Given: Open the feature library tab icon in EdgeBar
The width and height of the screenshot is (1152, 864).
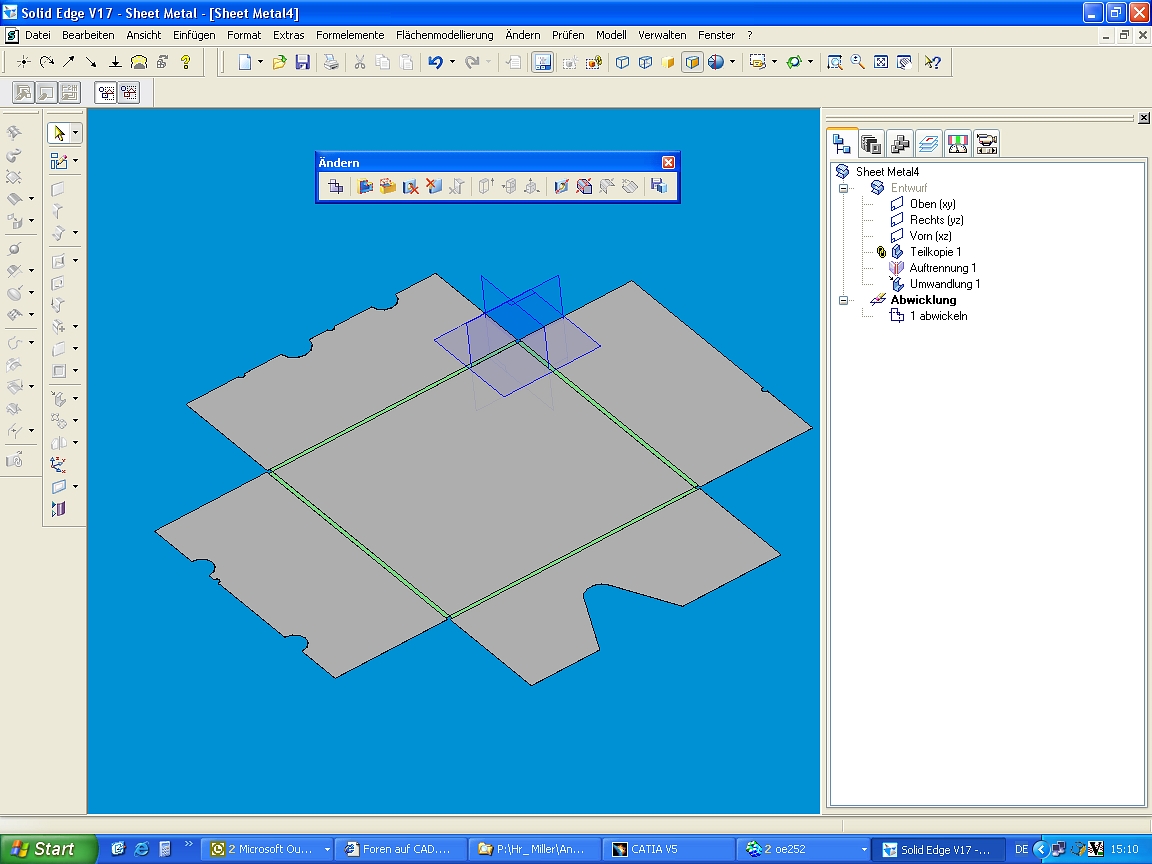Looking at the screenshot, I should point(871,144).
